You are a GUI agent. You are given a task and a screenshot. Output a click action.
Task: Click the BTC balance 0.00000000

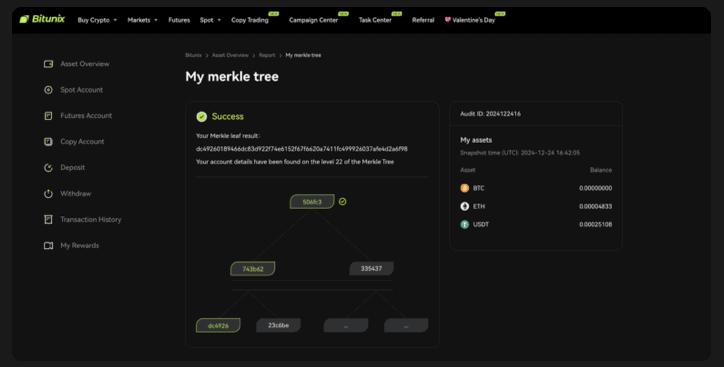596,188
